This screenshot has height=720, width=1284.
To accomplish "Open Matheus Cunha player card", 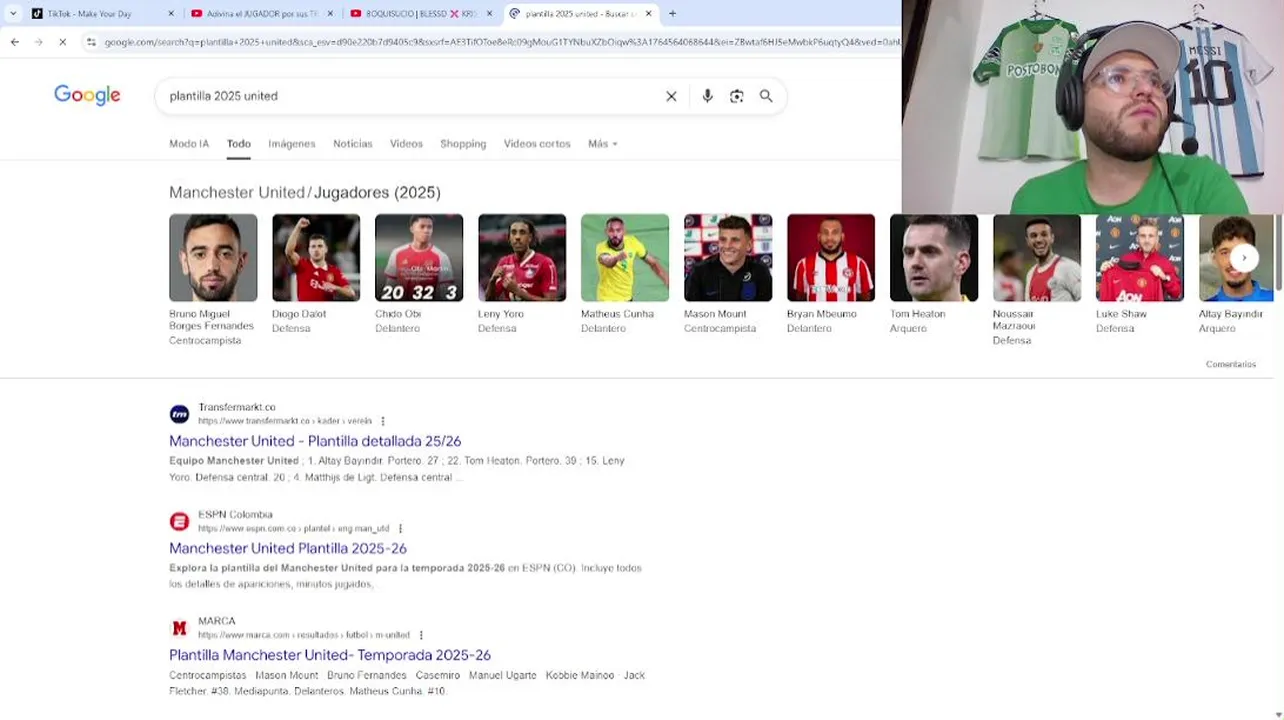I will coord(625,273).
